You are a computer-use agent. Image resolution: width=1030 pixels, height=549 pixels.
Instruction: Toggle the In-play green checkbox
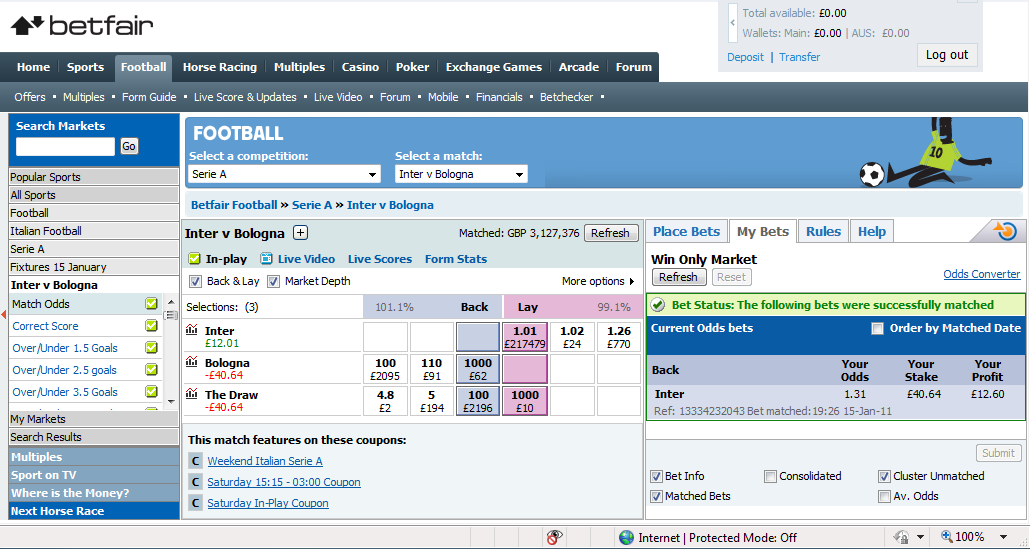(194, 259)
